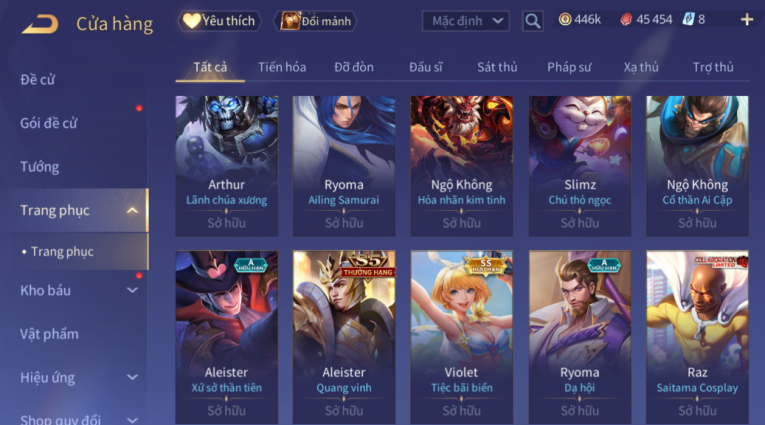Select Violet Tiệc bãi biển skin card
765x425 pixels.
pyautogui.click(x=462, y=337)
